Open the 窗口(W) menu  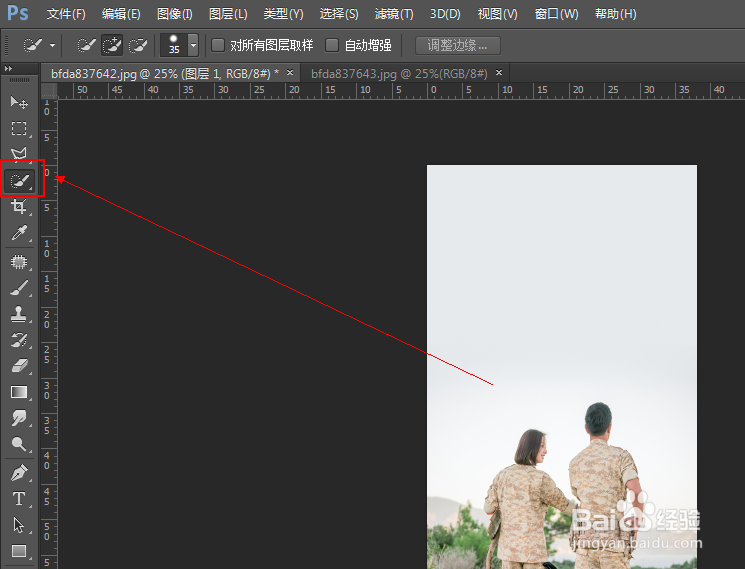click(556, 14)
